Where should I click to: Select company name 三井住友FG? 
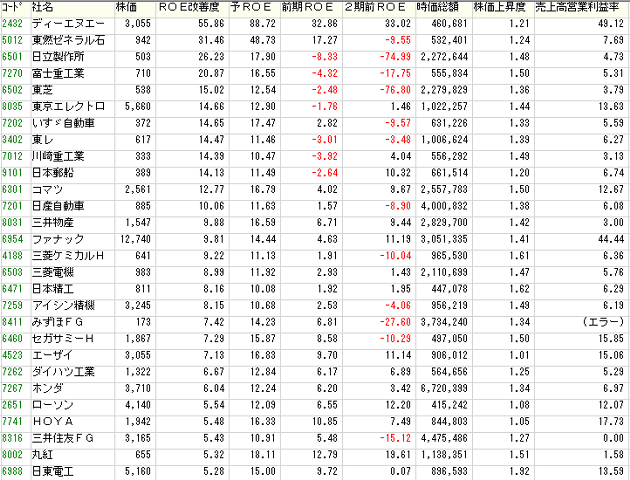coord(63,438)
